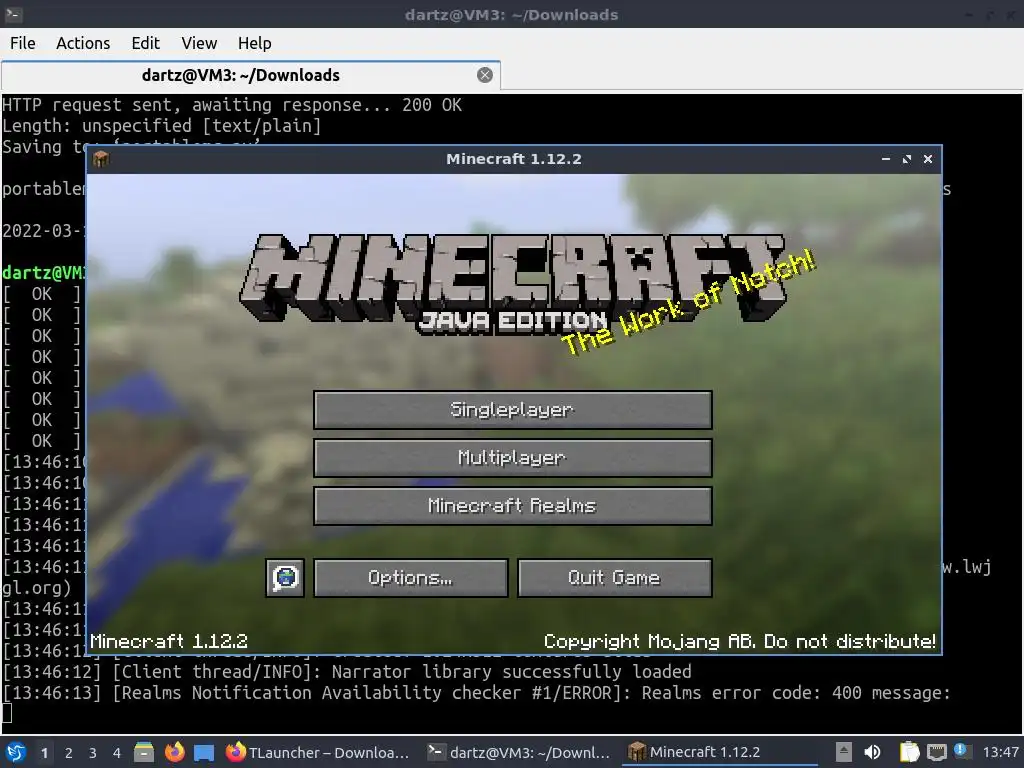
Task: Click Quit Game button
Action: pyautogui.click(x=615, y=578)
